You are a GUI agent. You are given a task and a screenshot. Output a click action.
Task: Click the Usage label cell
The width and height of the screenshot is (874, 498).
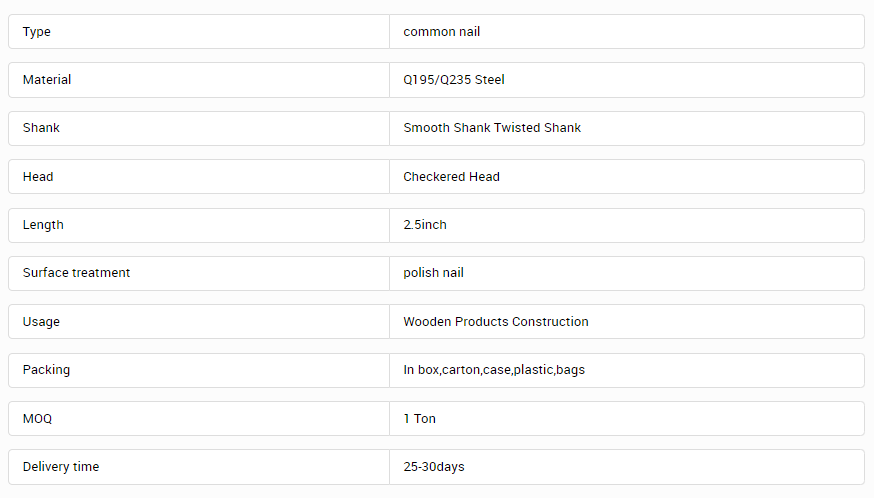198,322
